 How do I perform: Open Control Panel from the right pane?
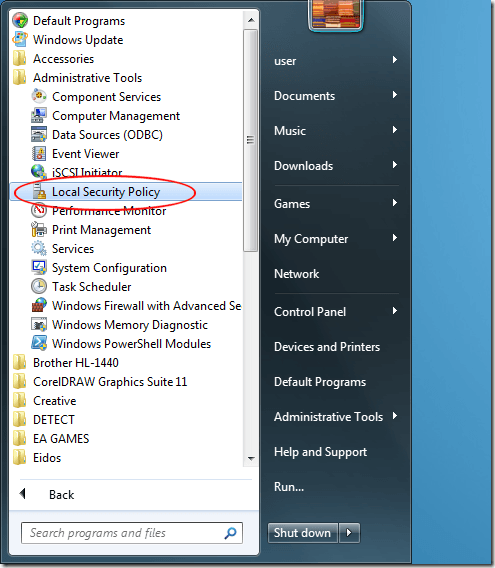click(x=310, y=312)
